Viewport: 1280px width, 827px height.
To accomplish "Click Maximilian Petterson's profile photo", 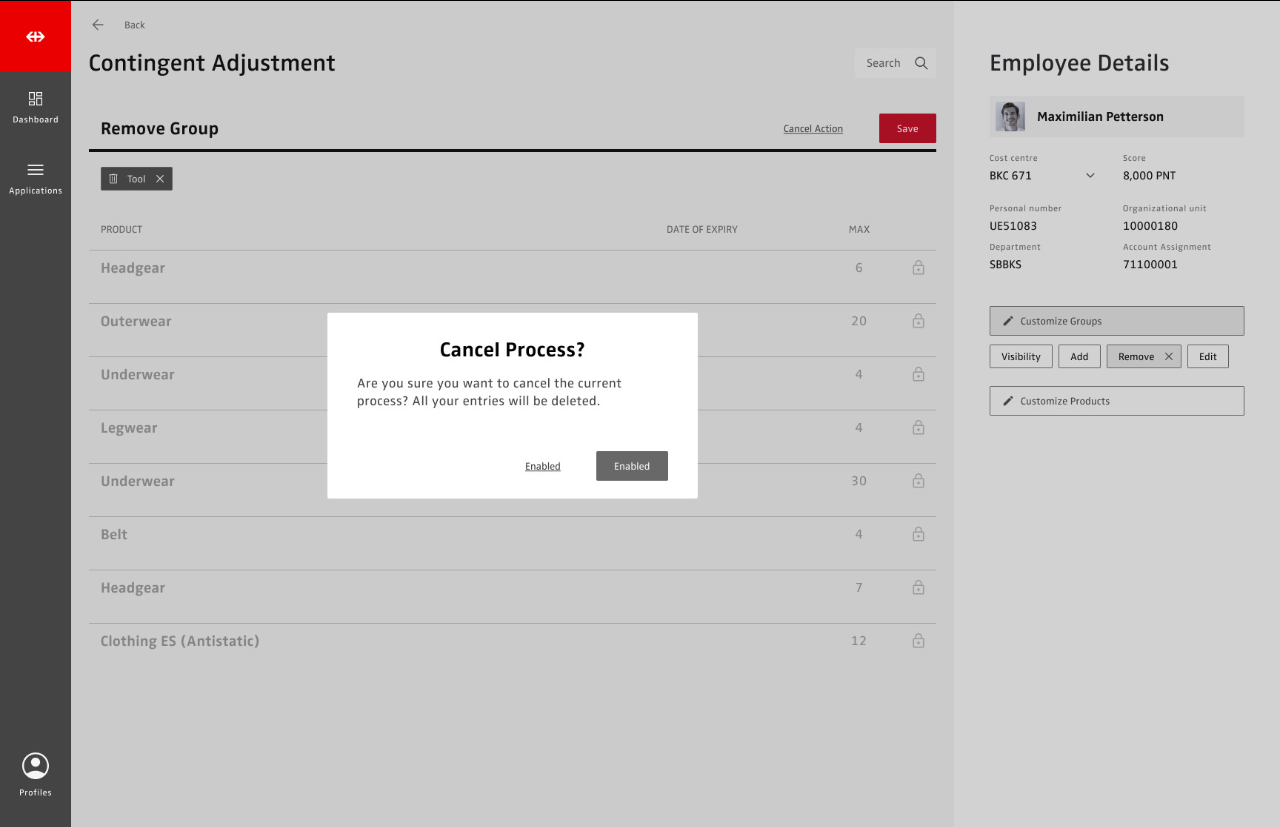I will (x=1010, y=117).
